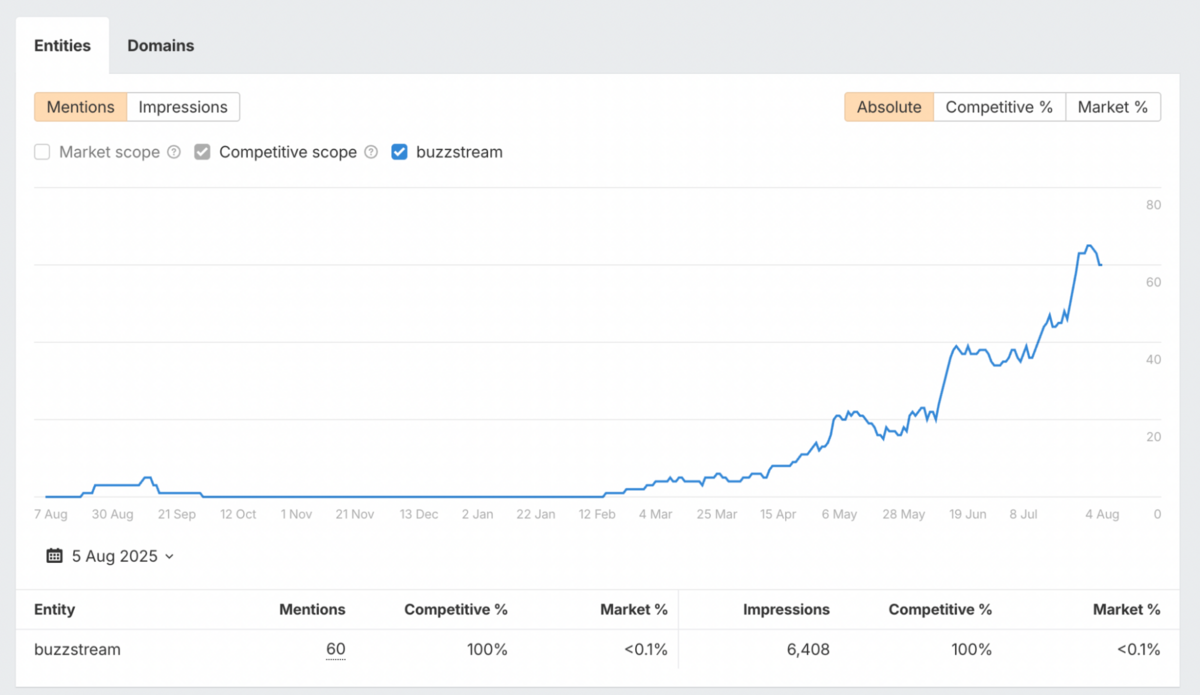
Task: Click the underlined mentions value 60
Action: [335, 650]
